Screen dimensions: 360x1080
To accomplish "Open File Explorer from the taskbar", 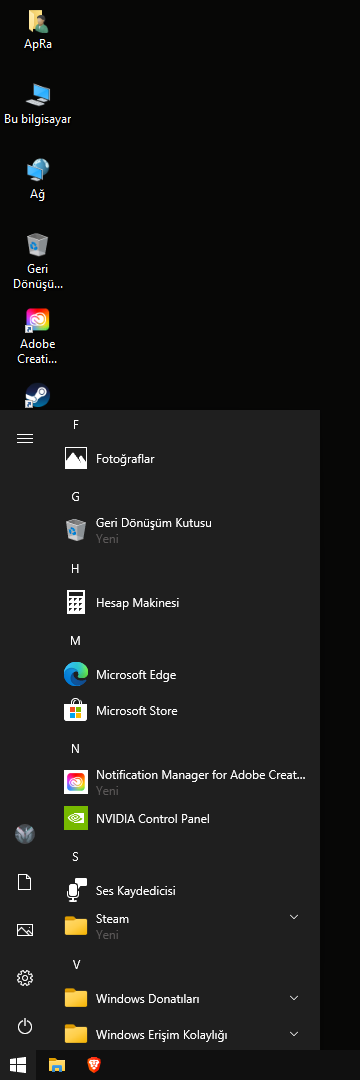I will click(x=57, y=1066).
